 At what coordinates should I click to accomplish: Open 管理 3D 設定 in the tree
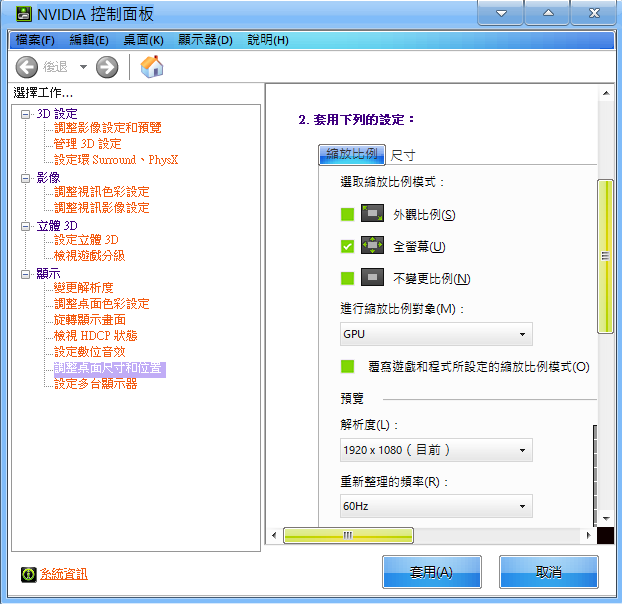click(x=87, y=144)
